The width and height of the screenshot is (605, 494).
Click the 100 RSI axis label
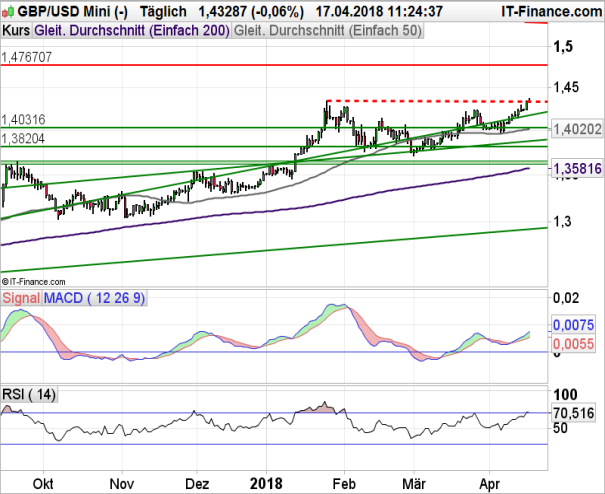pyautogui.click(x=565, y=394)
